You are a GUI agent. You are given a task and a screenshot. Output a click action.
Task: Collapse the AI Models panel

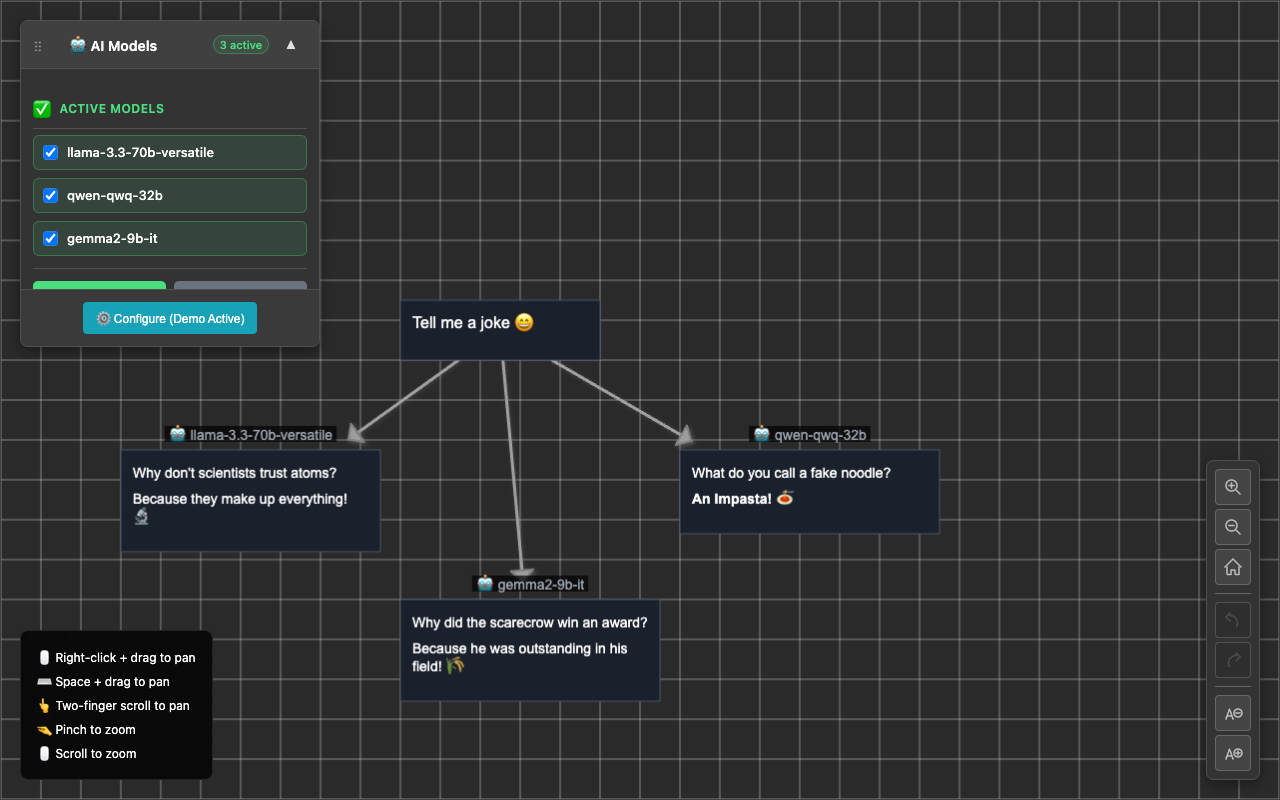(290, 45)
